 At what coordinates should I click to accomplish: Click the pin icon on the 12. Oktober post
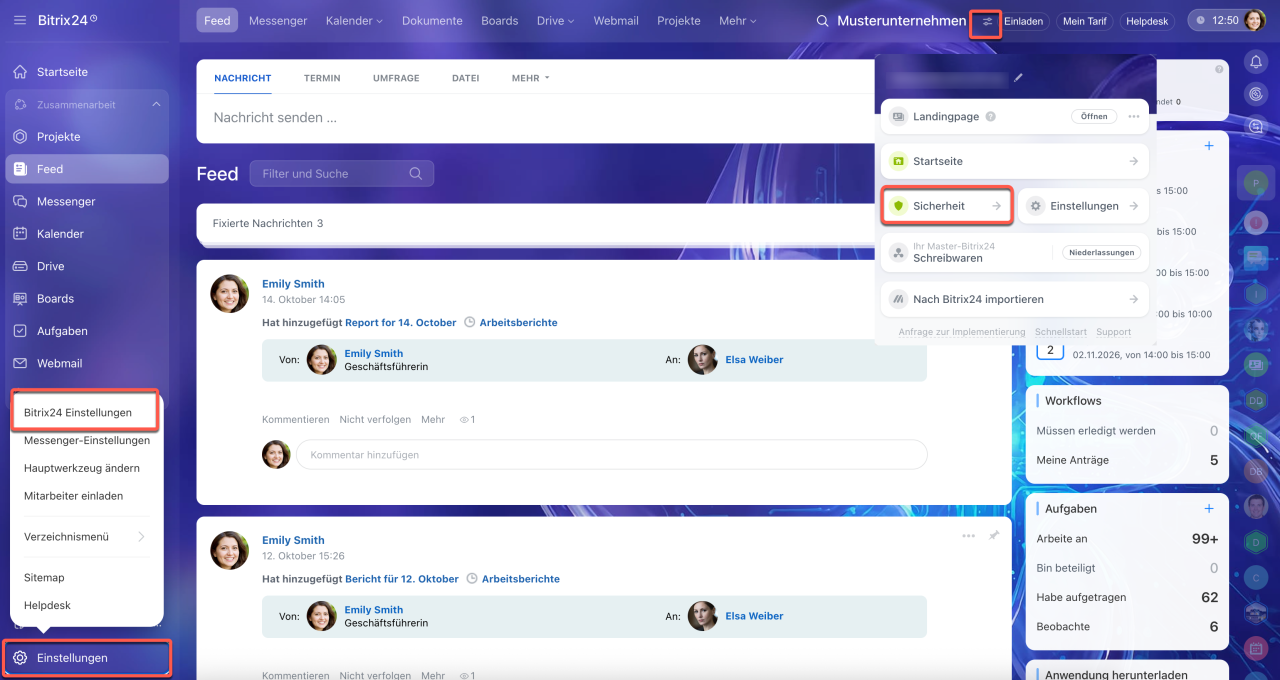click(993, 536)
